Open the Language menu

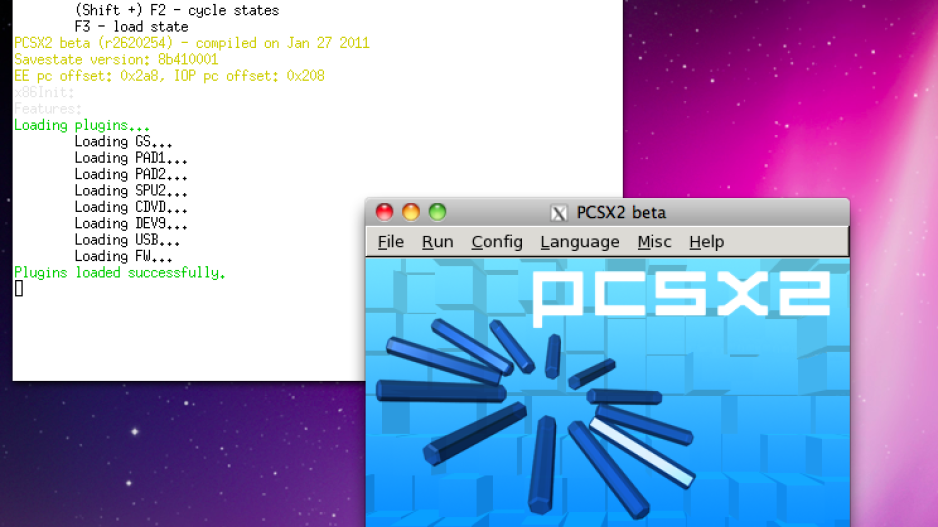pos(580,242)
